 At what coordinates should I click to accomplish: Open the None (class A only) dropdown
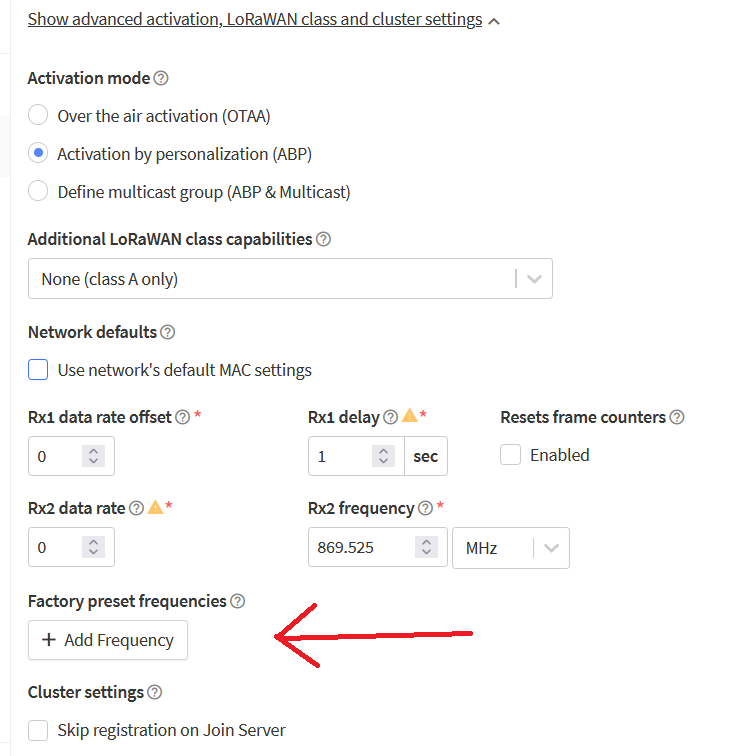point(290,279)
